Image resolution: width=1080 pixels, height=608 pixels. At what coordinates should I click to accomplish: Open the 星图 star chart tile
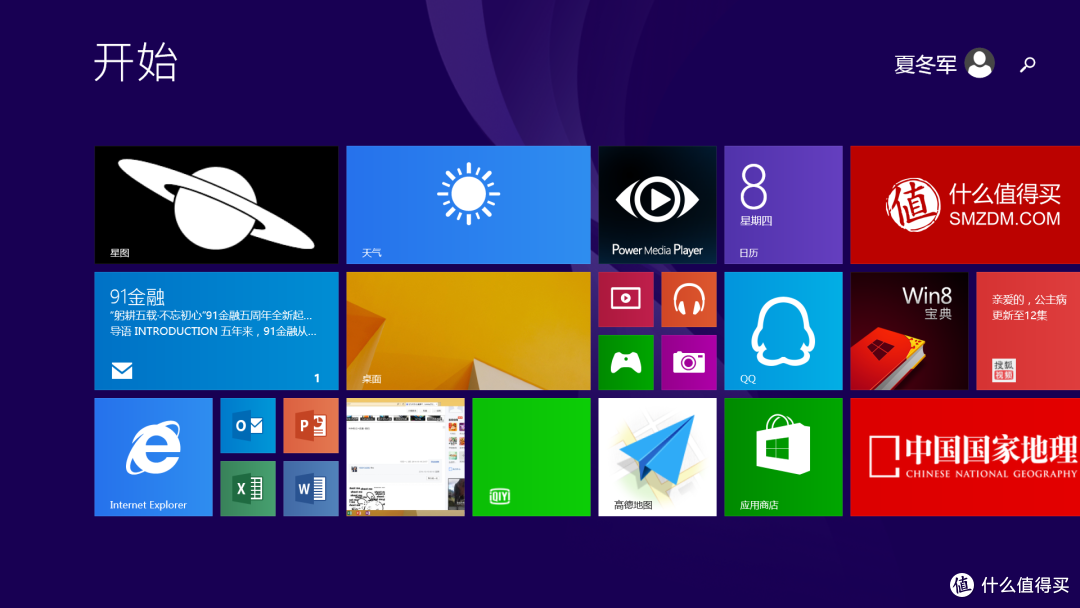click(x=216, y=205)
